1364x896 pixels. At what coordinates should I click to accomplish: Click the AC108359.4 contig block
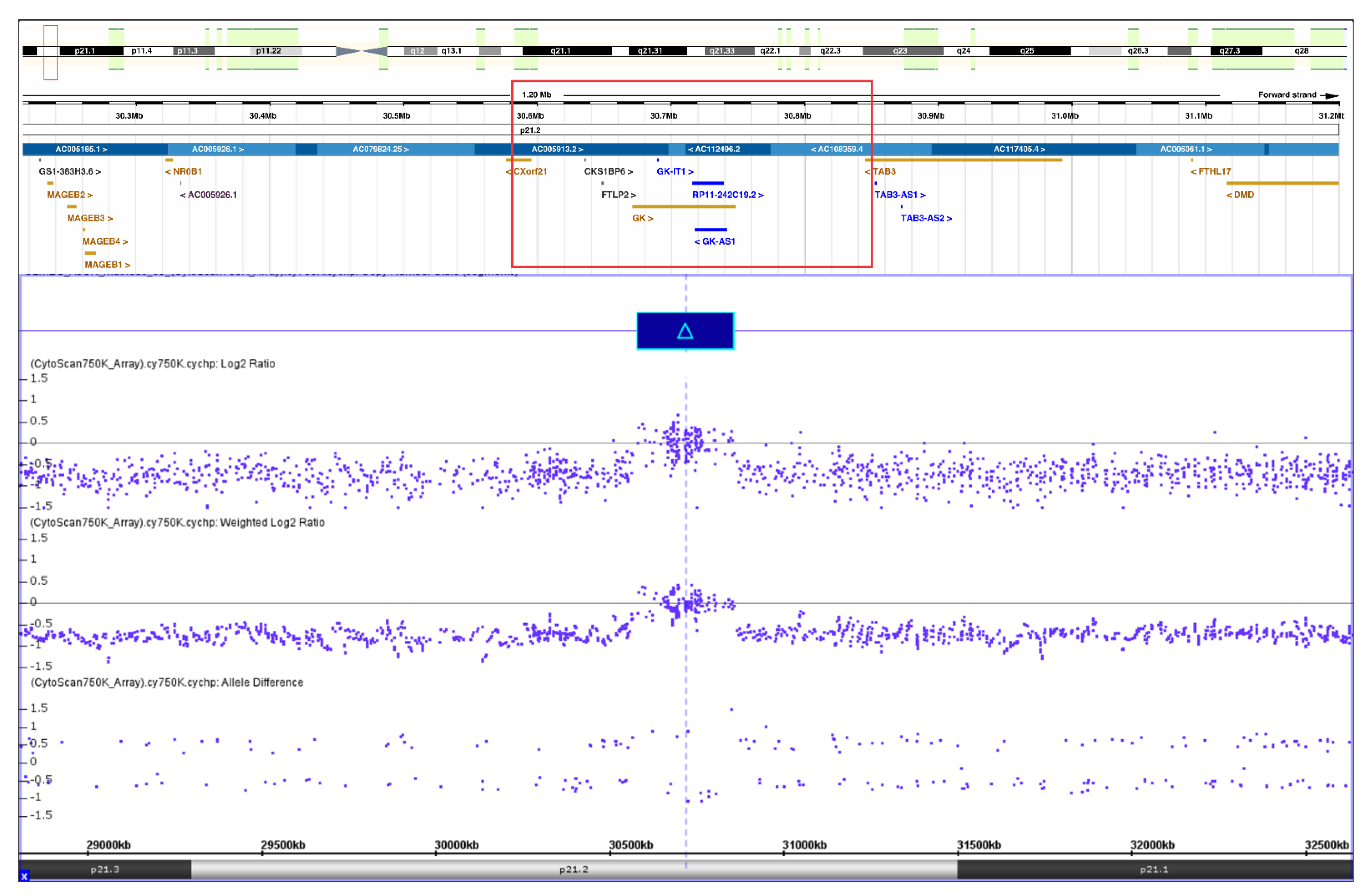tap(851, 149)
